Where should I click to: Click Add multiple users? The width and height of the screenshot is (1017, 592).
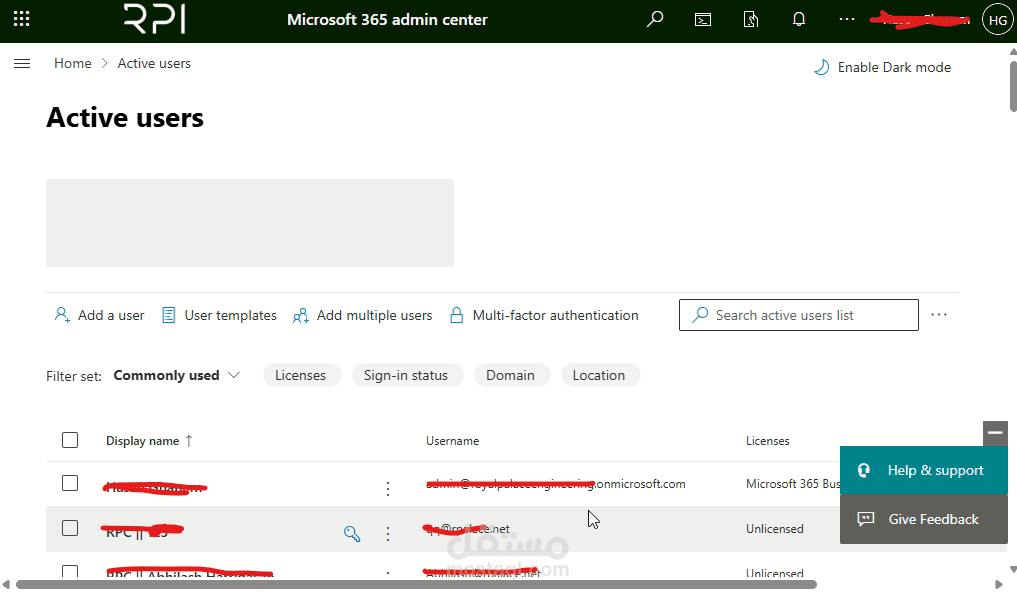(x=363, y=315)
